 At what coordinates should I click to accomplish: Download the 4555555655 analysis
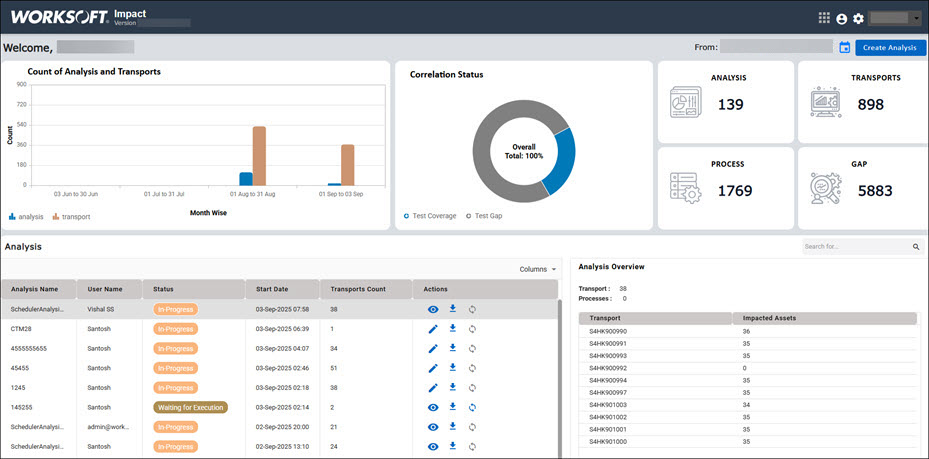tap(452, 348)
